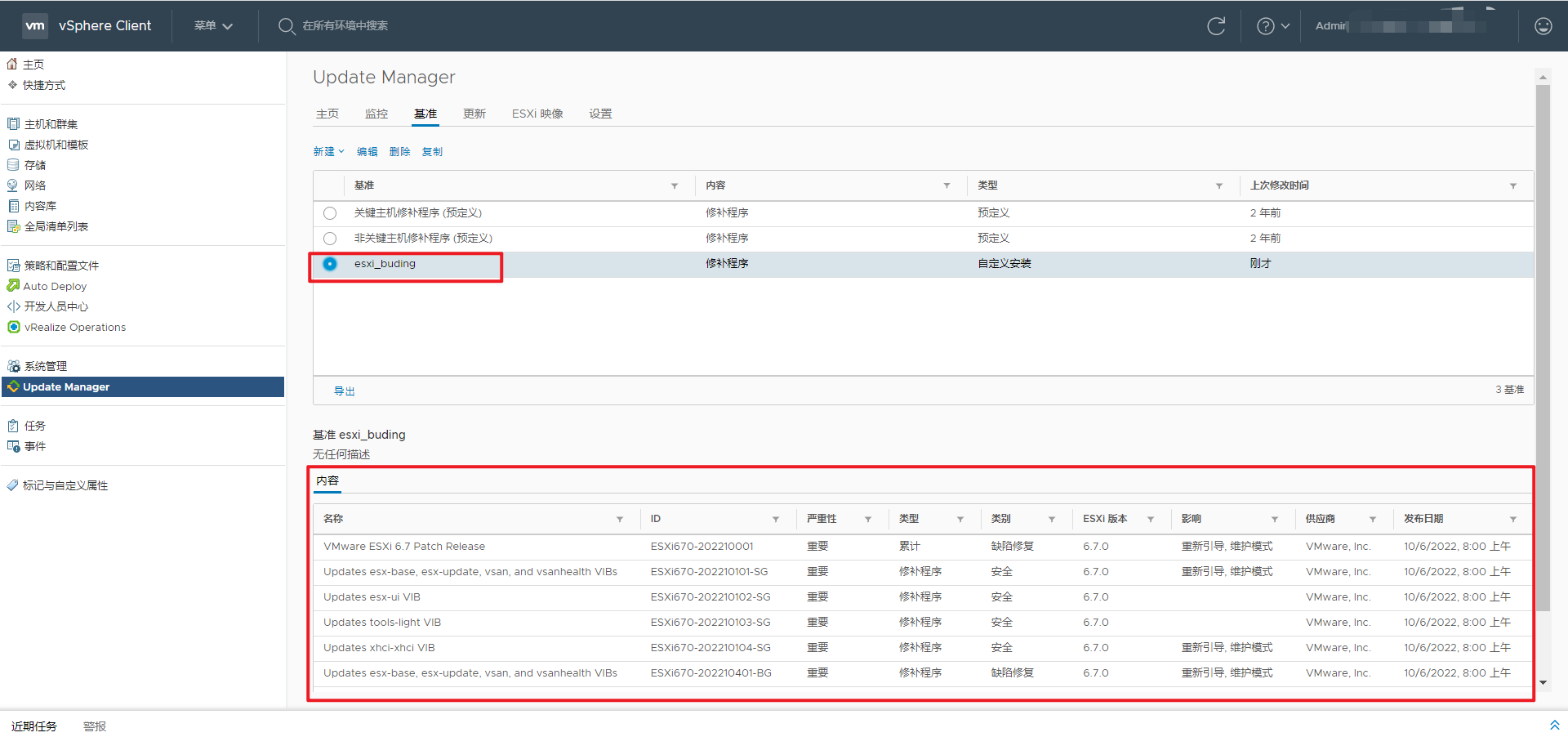The image size is (1568, 737).
Task: Click the scrollbar up arrow
Action: (x=1543, y=78)
